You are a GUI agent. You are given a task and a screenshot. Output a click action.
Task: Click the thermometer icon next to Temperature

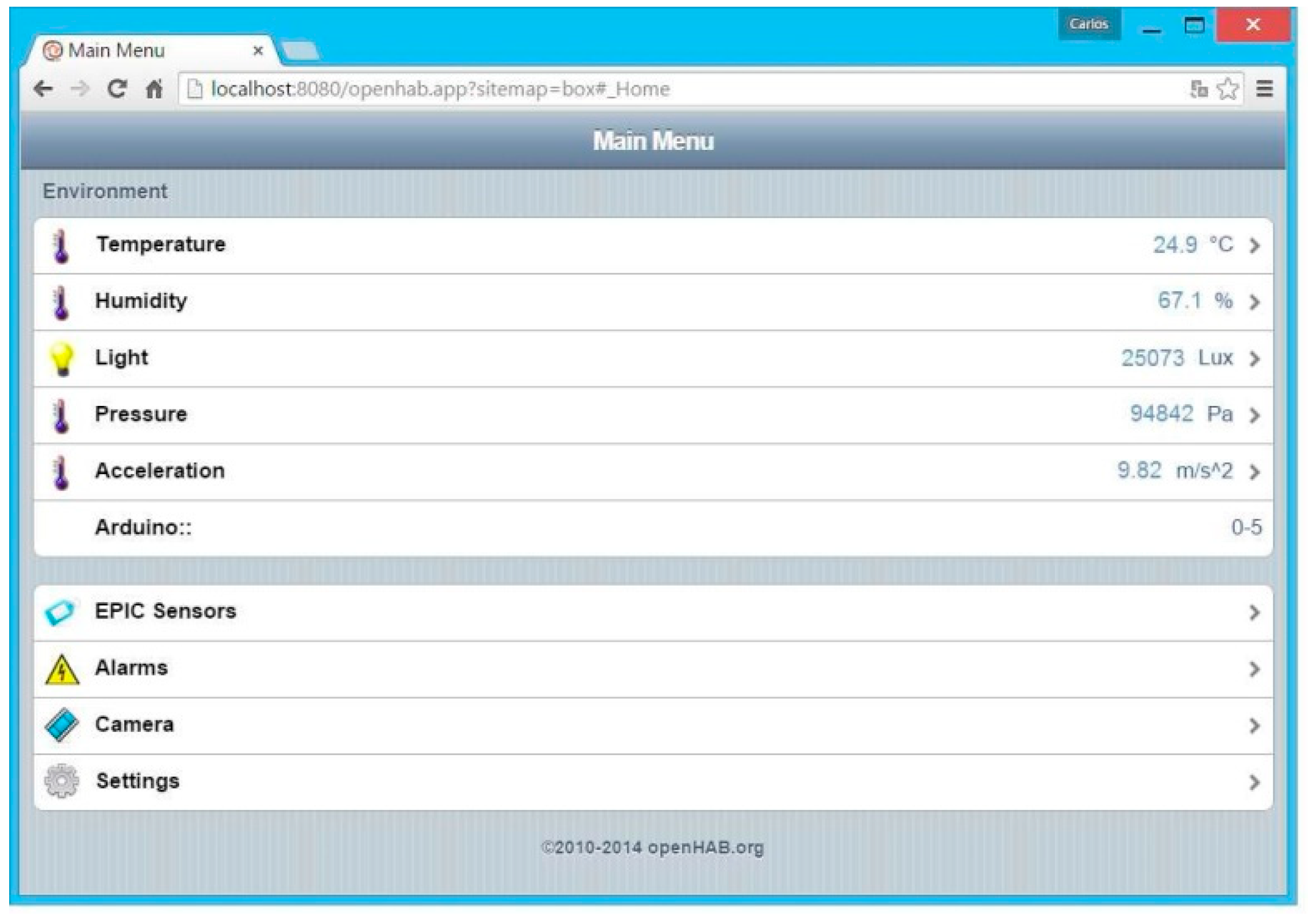(x=61, y=246)
